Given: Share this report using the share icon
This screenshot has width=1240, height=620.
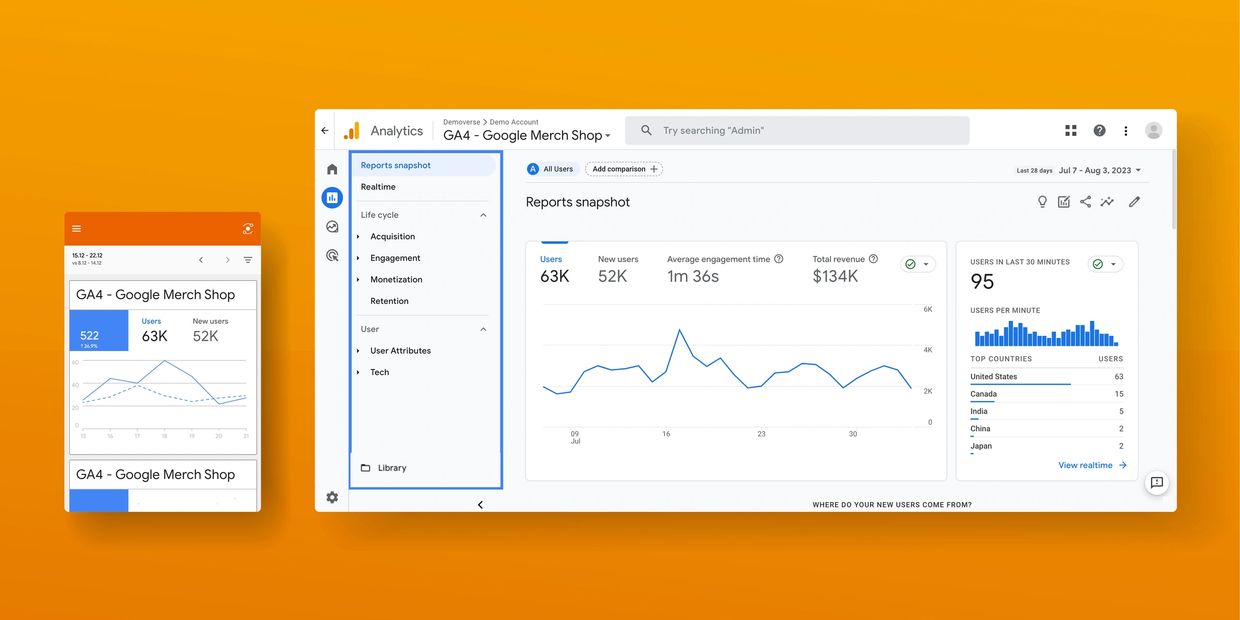Looking at the screenshot, I should pos(1086,201).
